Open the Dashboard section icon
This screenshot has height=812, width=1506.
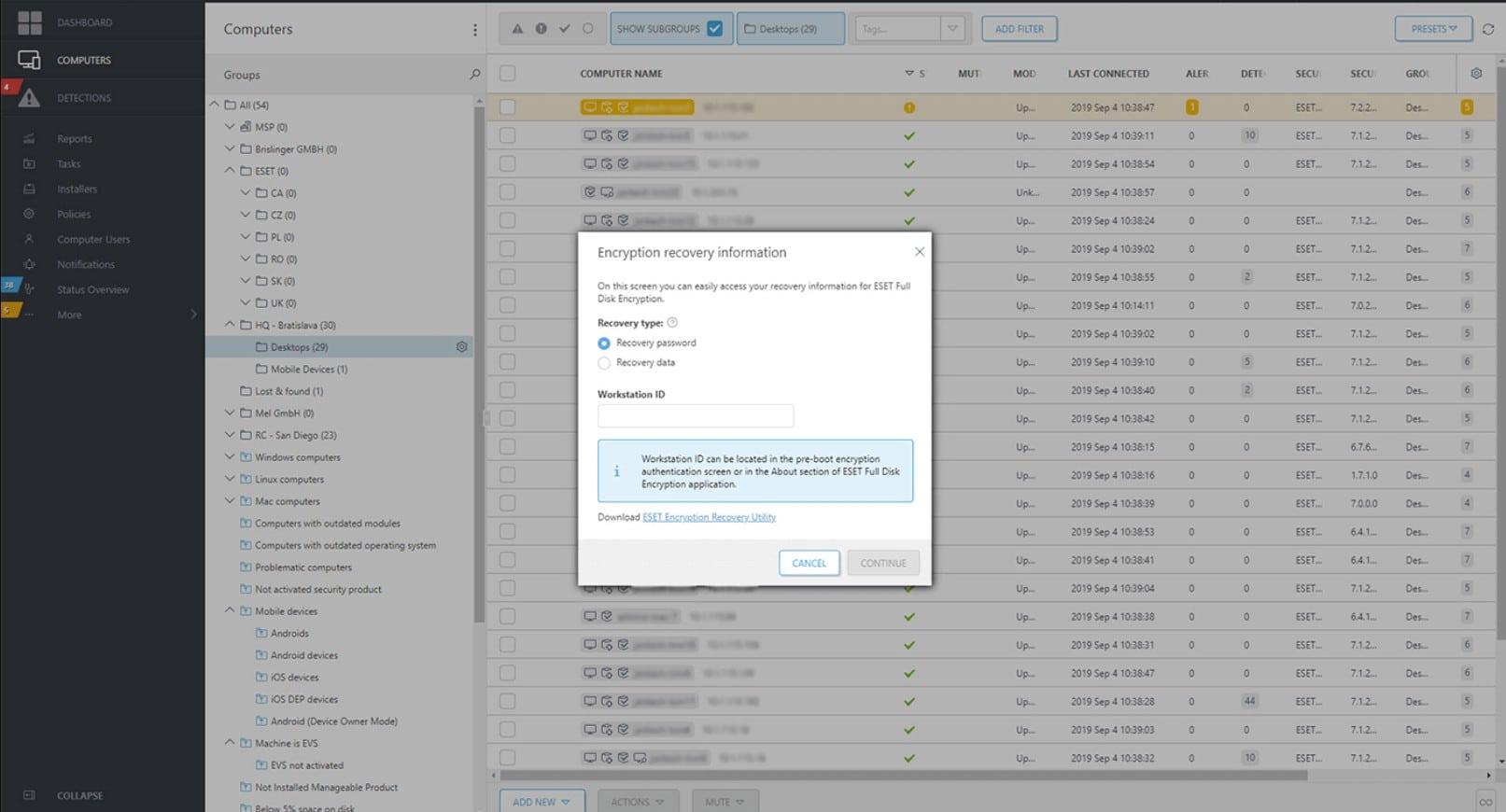point(30,22)
